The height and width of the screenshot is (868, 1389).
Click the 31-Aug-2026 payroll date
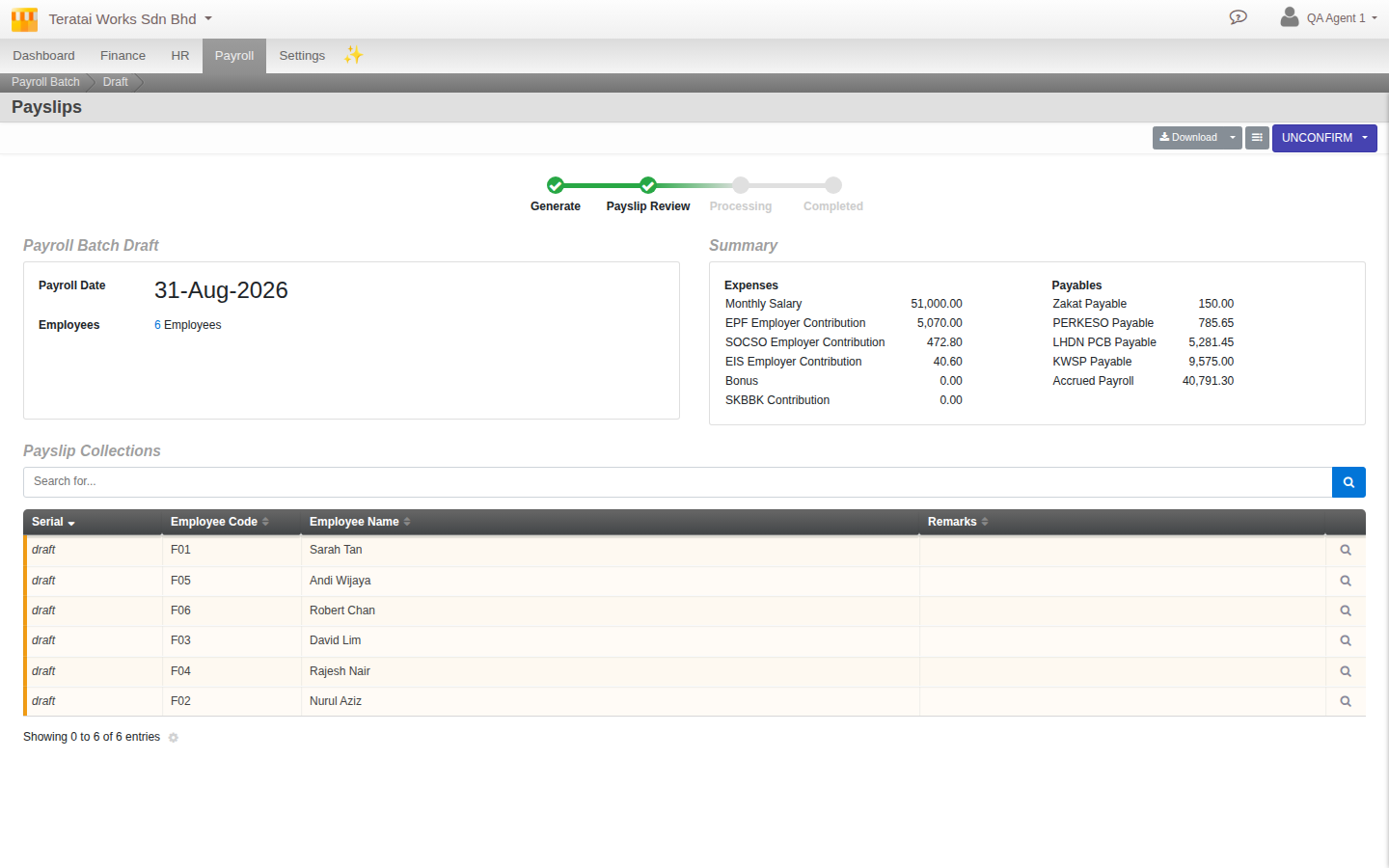[x=221, y=290]
